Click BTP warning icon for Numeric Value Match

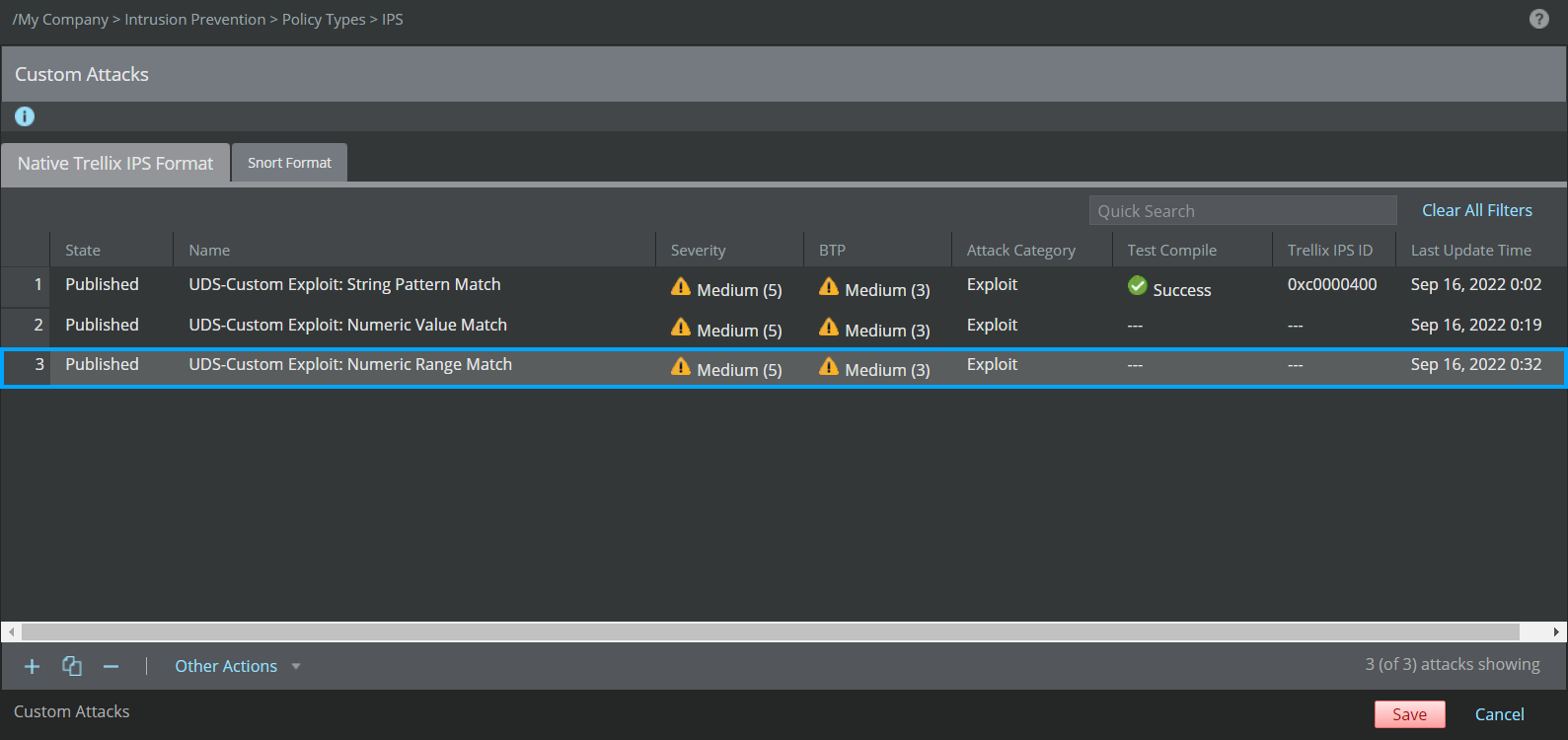(829, 327)
